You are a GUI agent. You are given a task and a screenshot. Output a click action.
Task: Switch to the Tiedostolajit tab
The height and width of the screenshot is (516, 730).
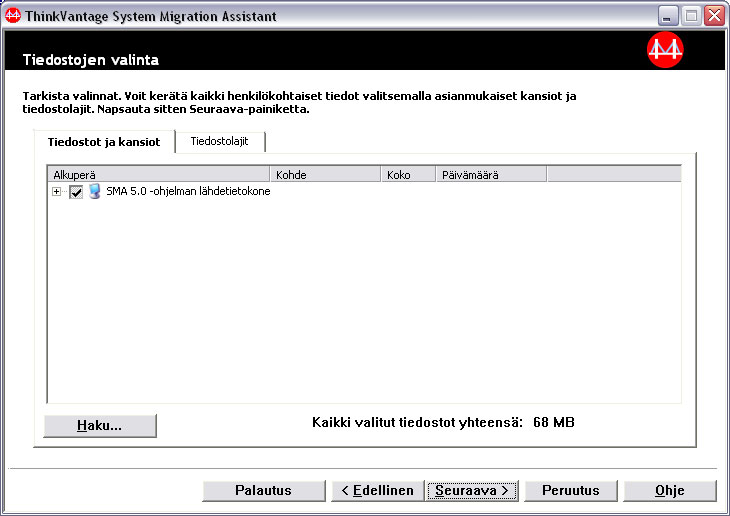point(219,142)
